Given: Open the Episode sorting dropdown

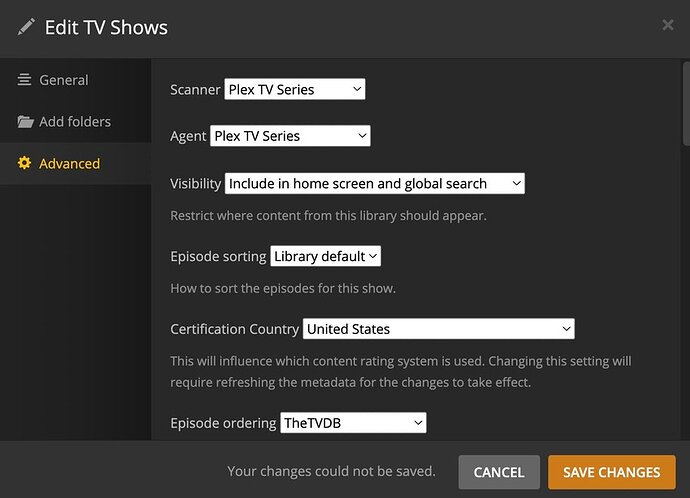Looking at the screenshot, I should click(325, 256).
